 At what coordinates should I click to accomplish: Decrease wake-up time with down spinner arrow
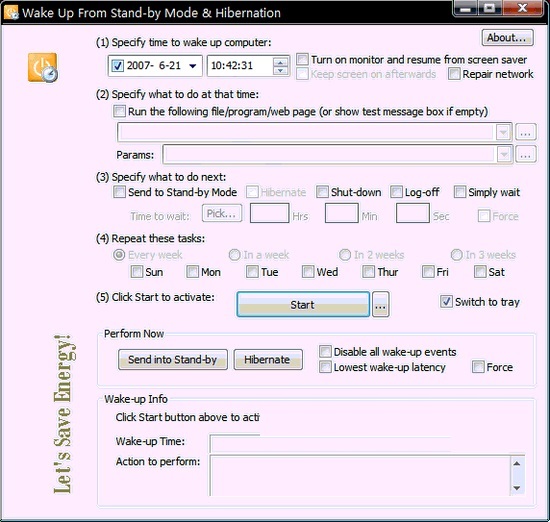pyautogui.click(x=280, y=71)
